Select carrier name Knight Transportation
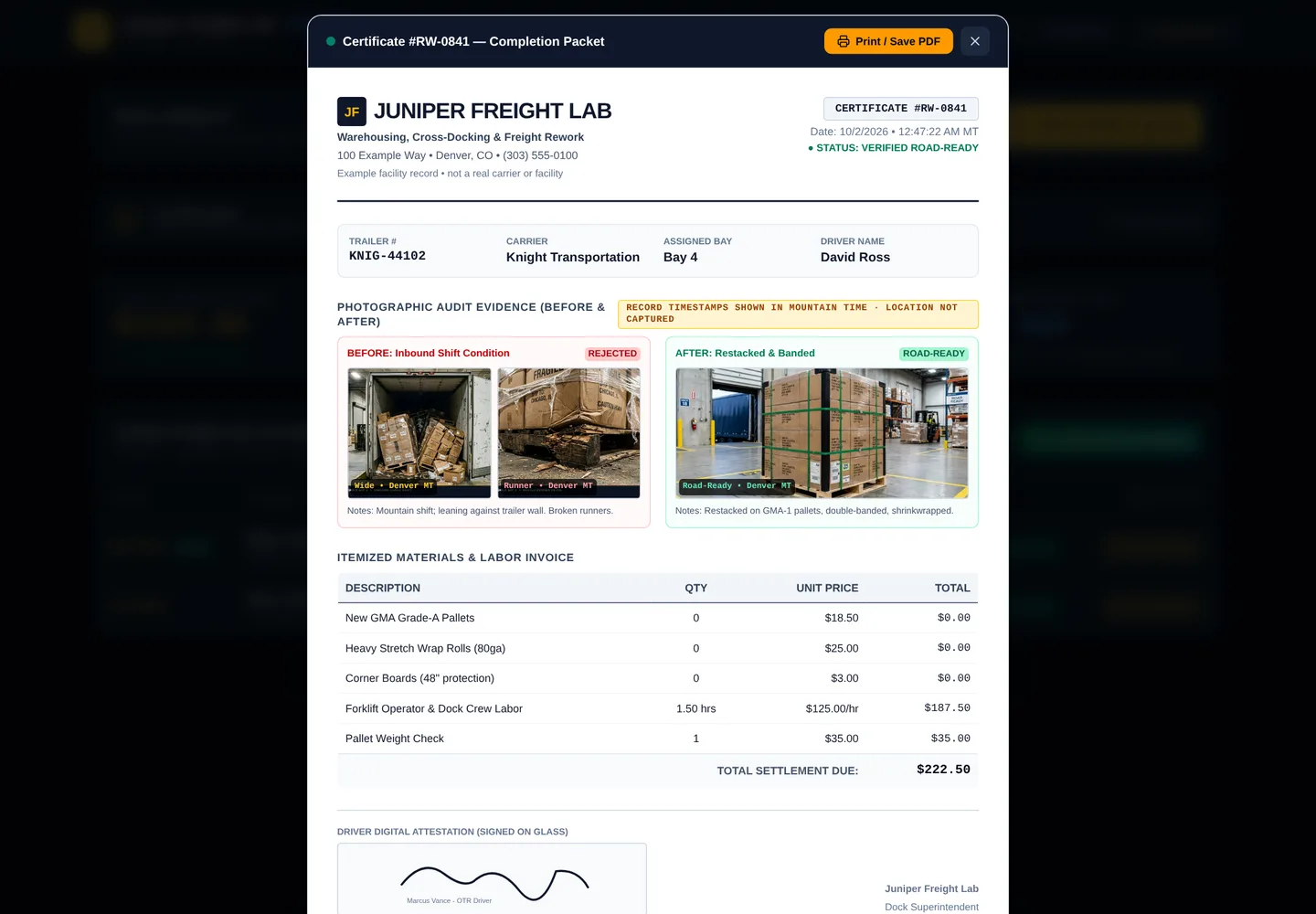The image size is (1316, 914). pyautogui.click(x=573, y=258)
